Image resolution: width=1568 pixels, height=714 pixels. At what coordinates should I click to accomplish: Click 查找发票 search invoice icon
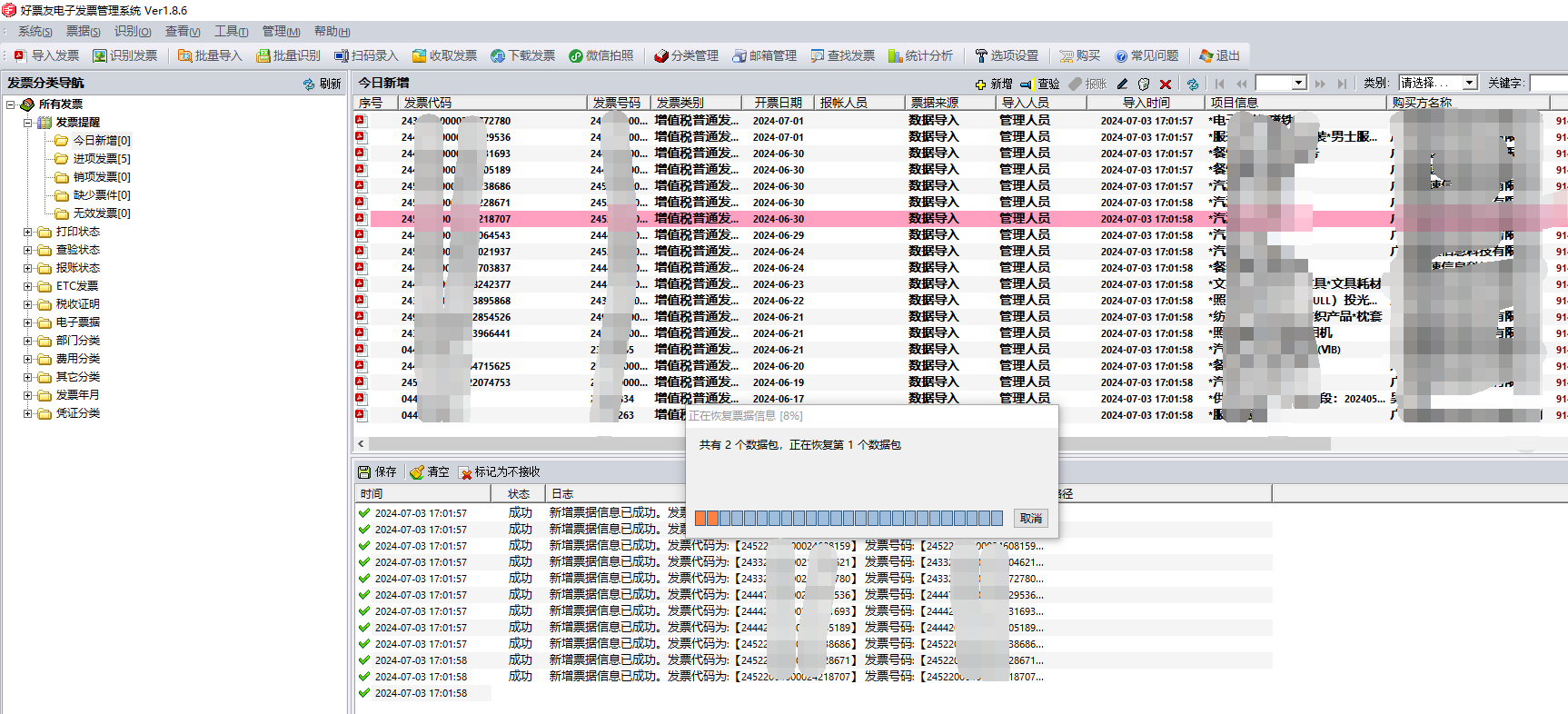click(843, 55)
